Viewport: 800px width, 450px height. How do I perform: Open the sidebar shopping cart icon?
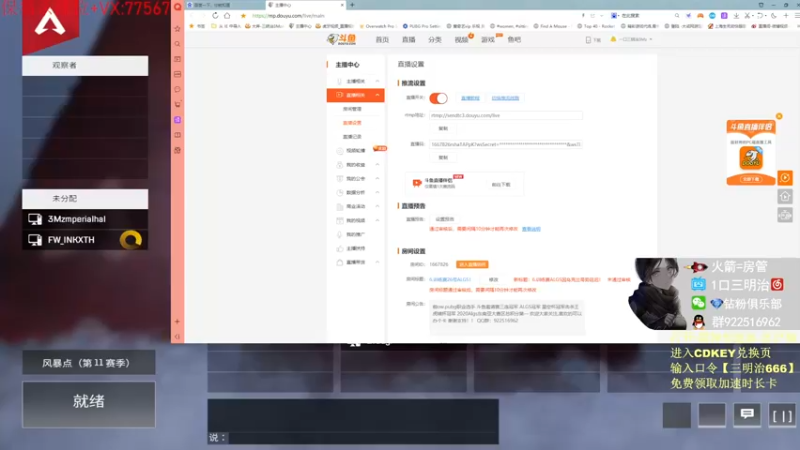(x=178, y=104)
